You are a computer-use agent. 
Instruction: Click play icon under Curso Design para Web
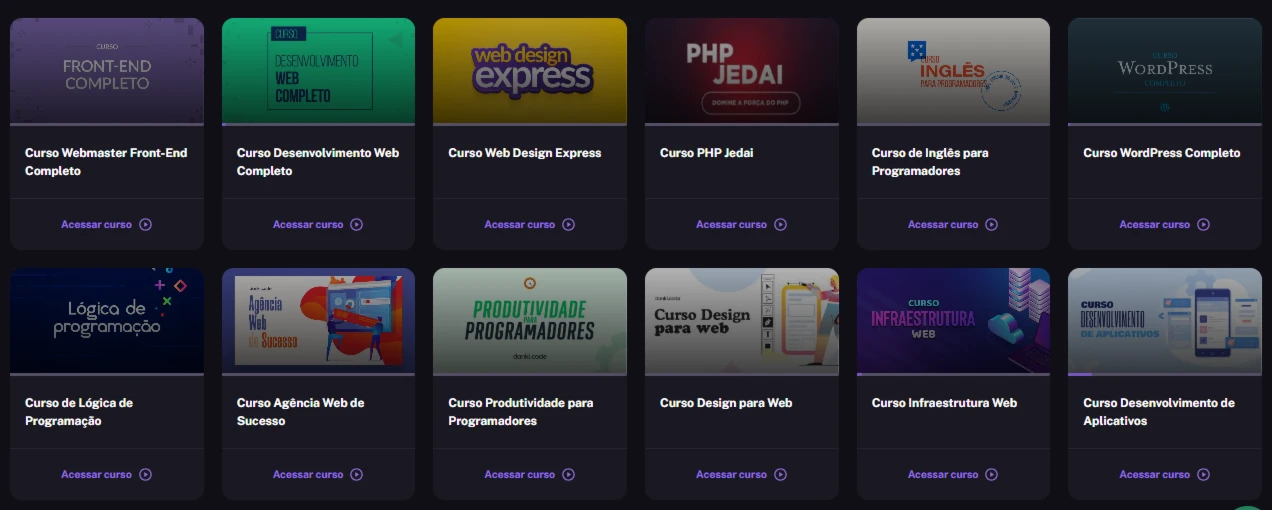[781, 475]
